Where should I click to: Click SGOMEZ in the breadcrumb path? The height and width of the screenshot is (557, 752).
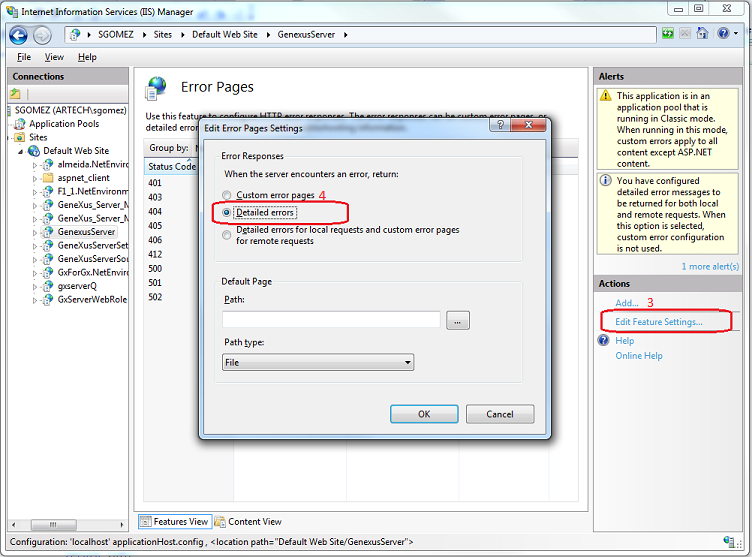click(x=116, y=35)
